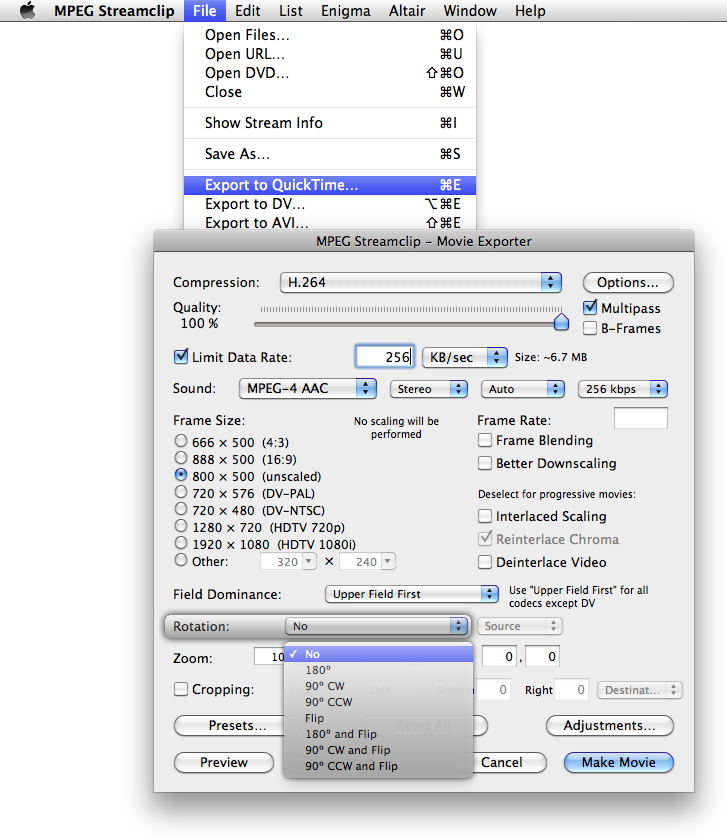Click the Rotation popup button
Viewport: 727px width, 840px height.
coord(377,626)
